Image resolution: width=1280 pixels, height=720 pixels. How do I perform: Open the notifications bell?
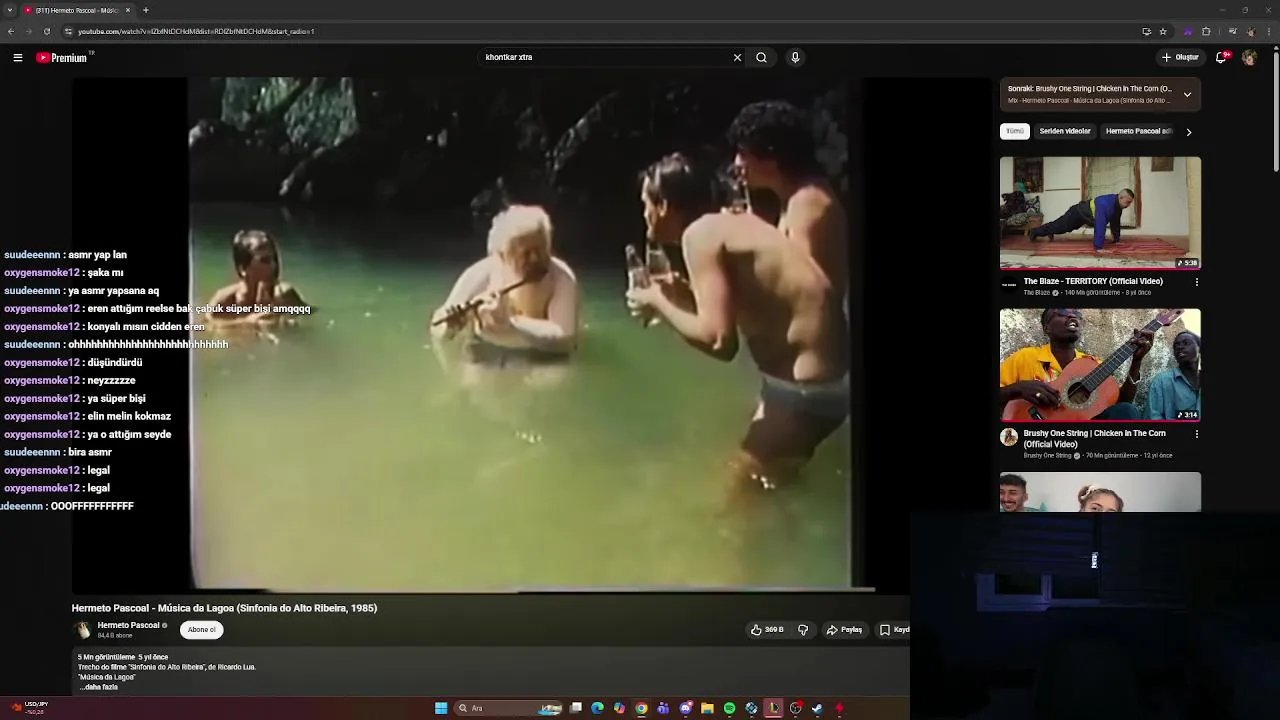1221,57
